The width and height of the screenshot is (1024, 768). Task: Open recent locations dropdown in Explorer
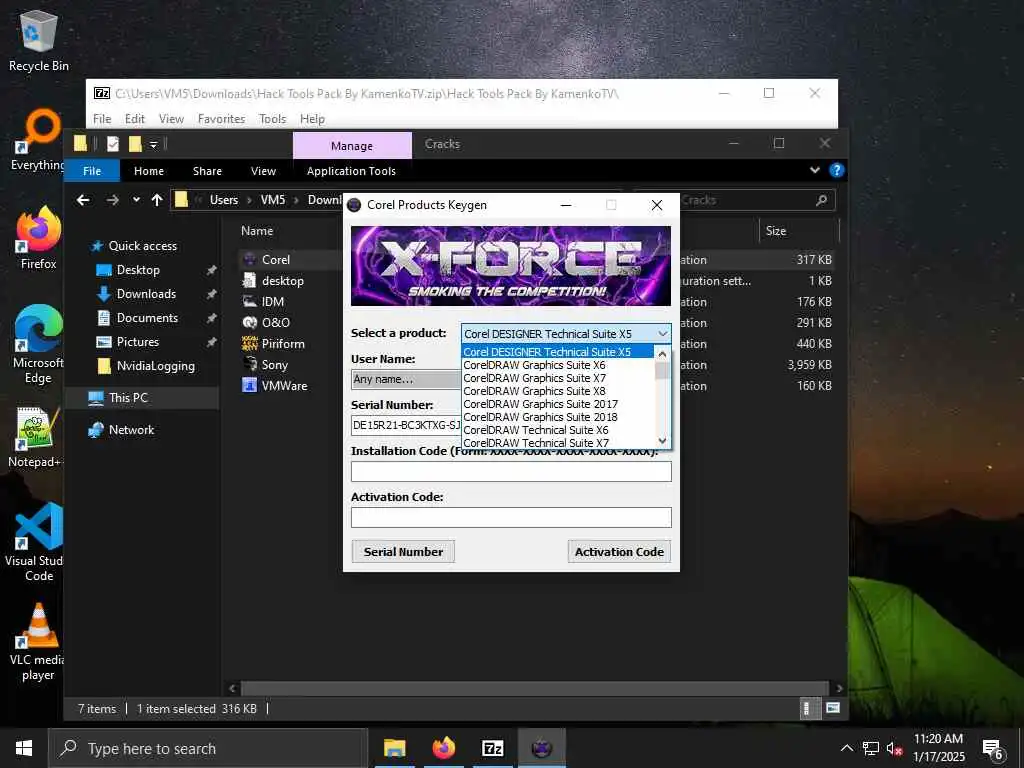click(136, 200)
